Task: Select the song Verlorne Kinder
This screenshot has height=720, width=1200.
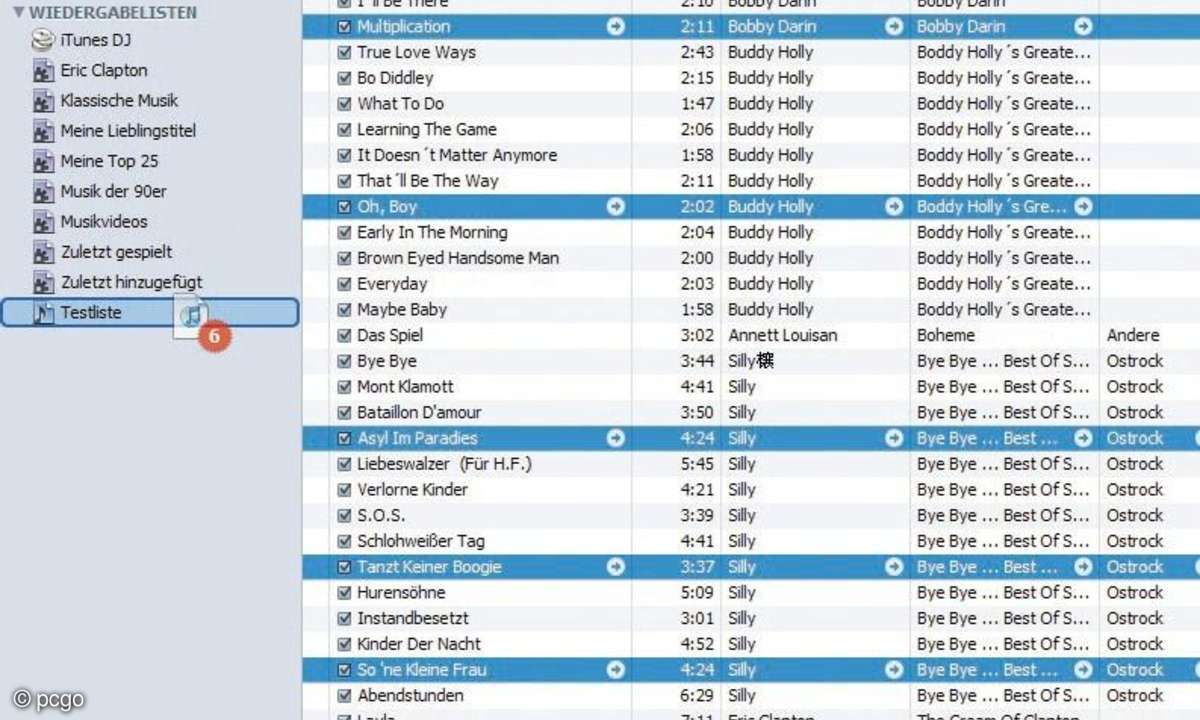Action: click(x=412, y=490)
